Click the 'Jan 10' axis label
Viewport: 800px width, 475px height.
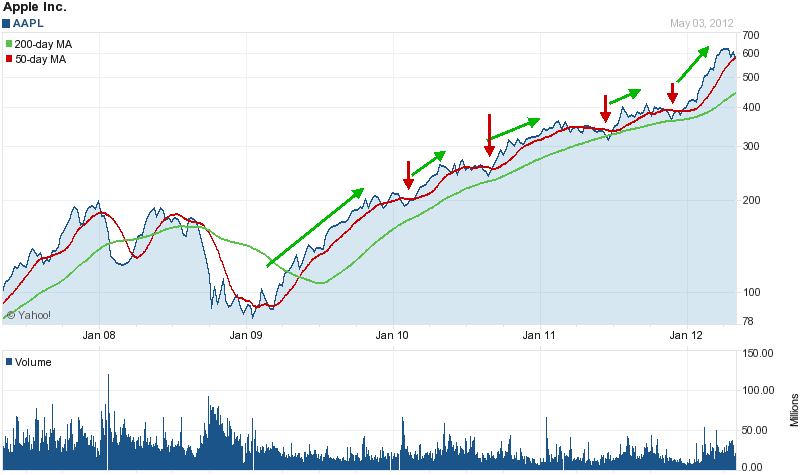pos(392,335)
